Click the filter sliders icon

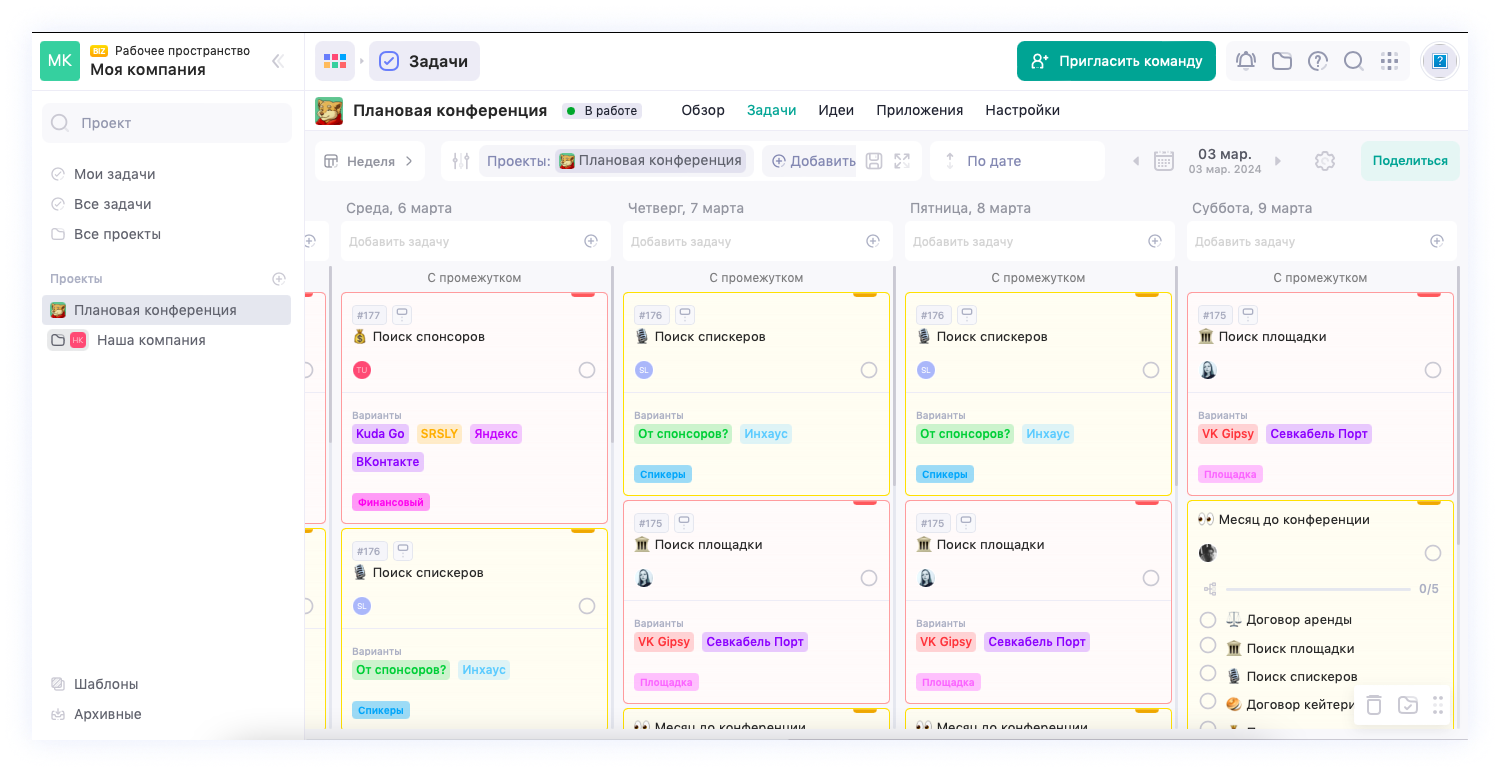(x=460, y=161)
